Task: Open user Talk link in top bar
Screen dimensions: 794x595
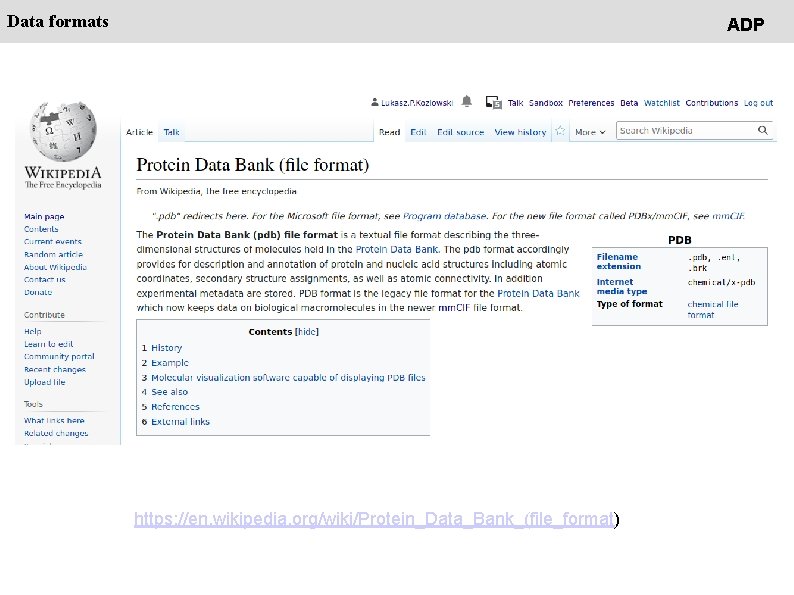Action: pyautogui.click(x=515, y=103)
